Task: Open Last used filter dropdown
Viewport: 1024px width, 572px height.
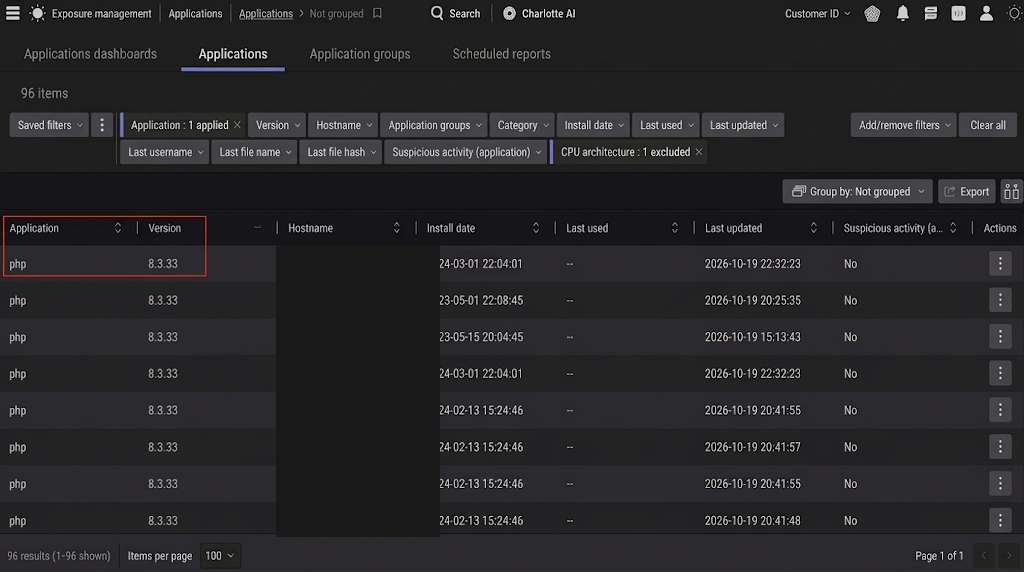Action: tap(666, 125)
